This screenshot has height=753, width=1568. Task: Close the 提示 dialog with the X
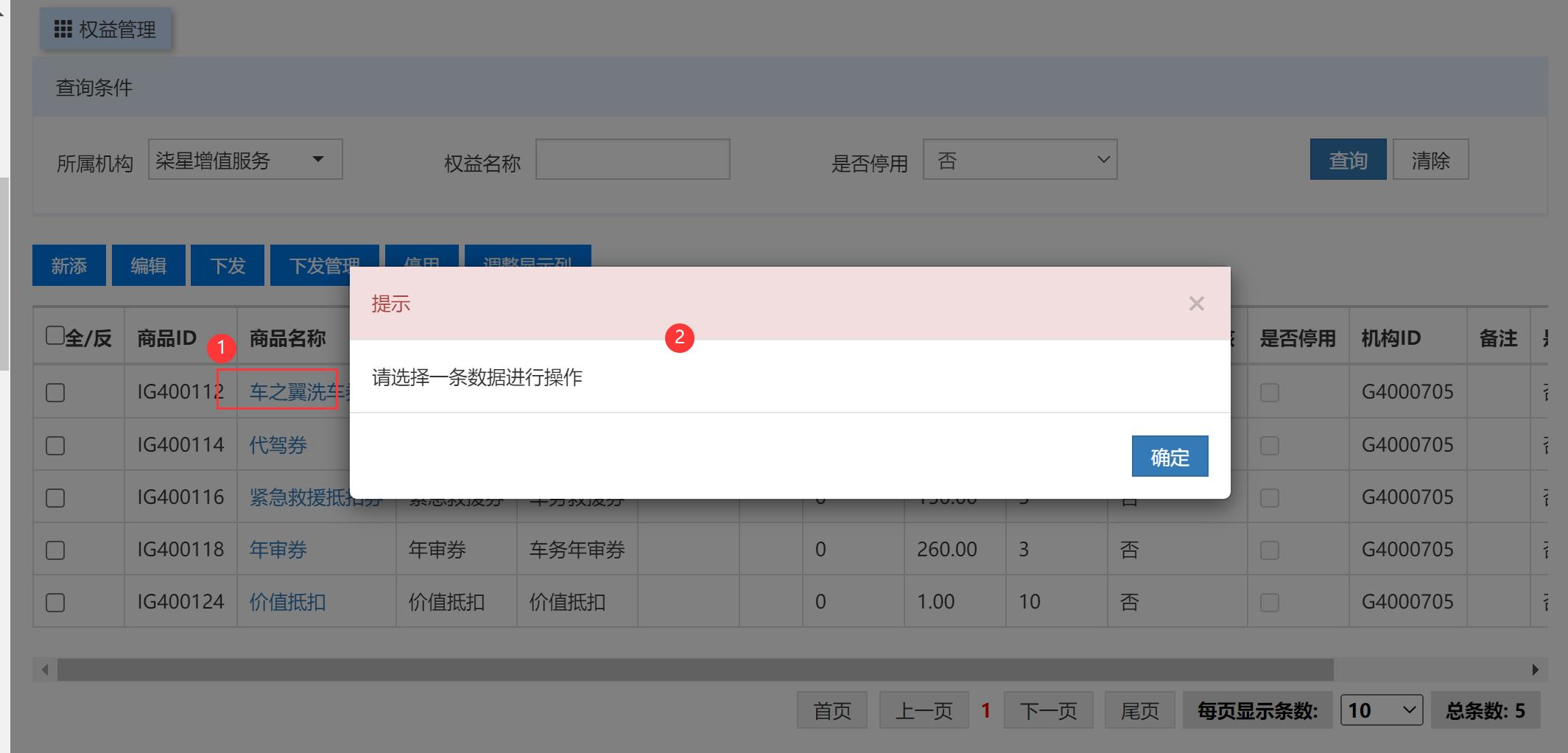click(1196, 304)
